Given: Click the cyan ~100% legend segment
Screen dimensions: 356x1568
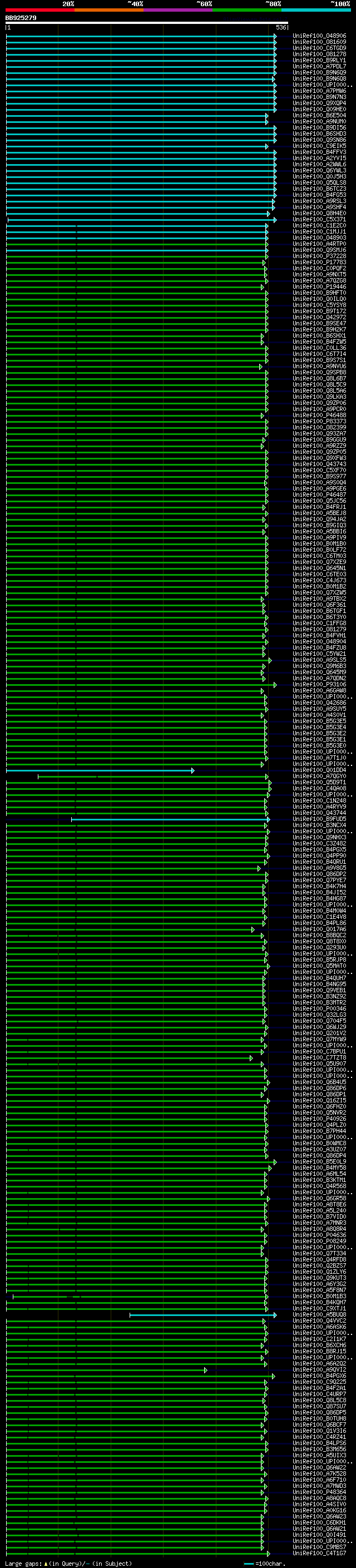Looking at the screenshot, I should click(317, 10).
